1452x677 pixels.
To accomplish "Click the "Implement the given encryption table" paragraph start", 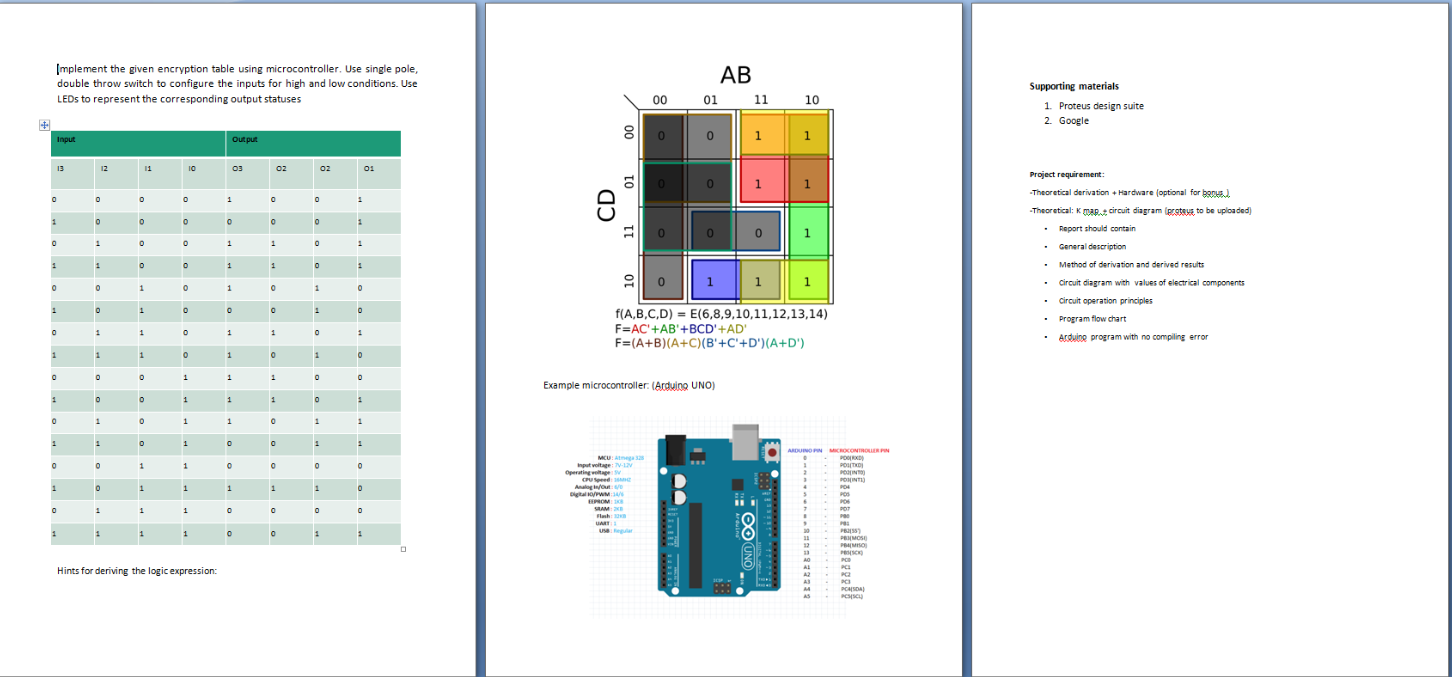I will (x=238, y=84).
